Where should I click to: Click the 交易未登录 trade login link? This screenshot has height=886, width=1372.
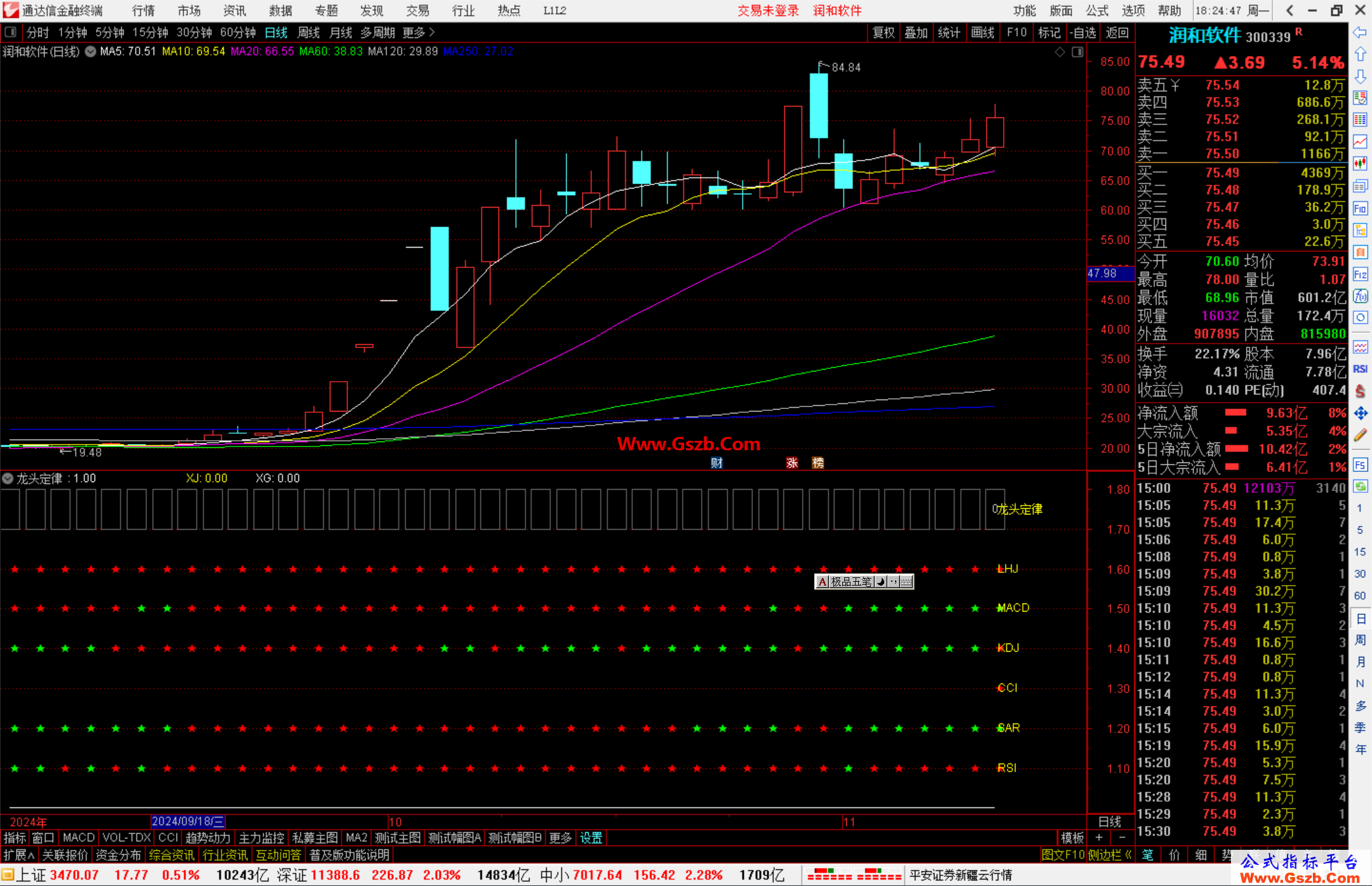[x=768, y=11]
